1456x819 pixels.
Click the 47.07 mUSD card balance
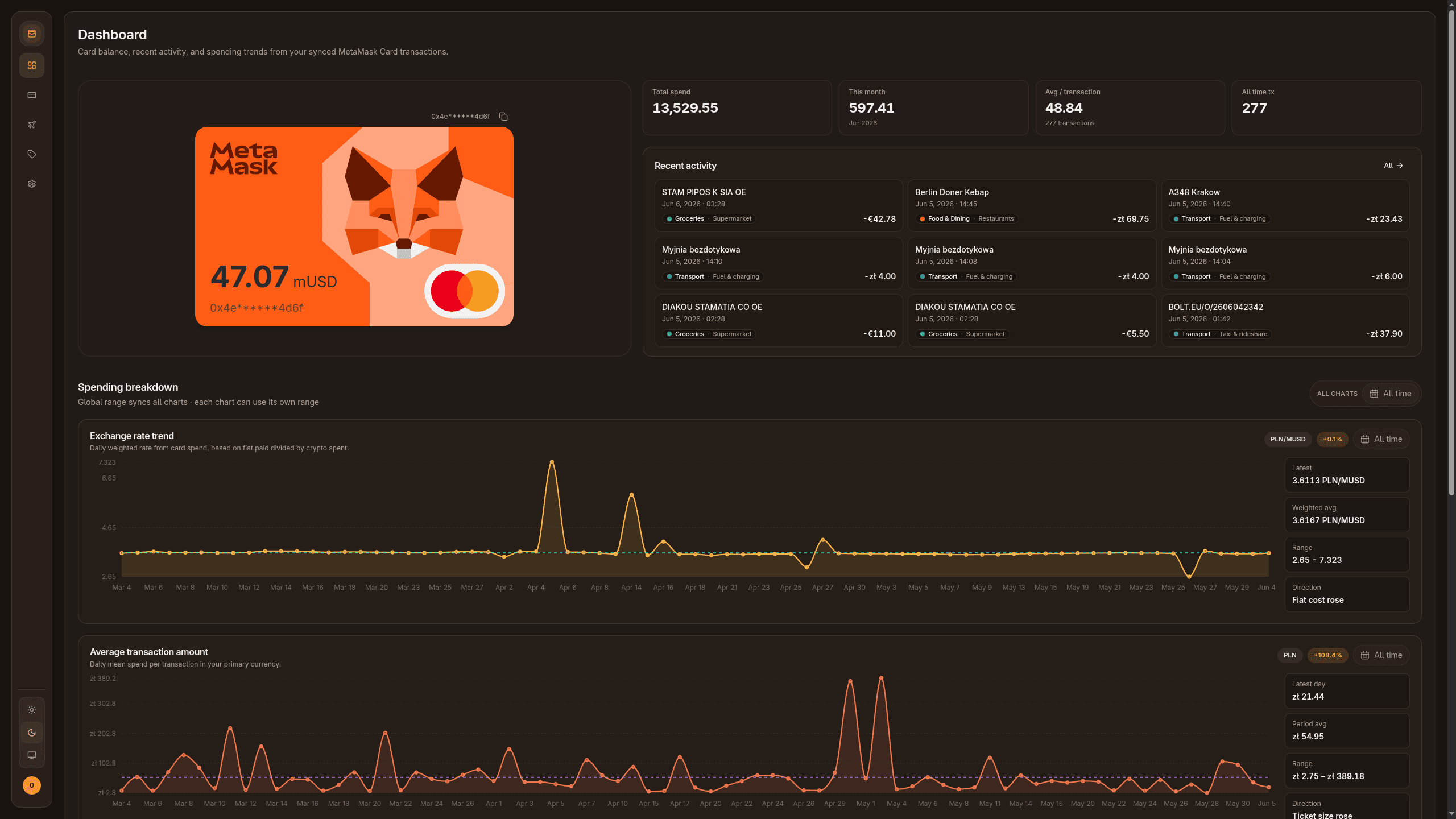pos(274,278)
